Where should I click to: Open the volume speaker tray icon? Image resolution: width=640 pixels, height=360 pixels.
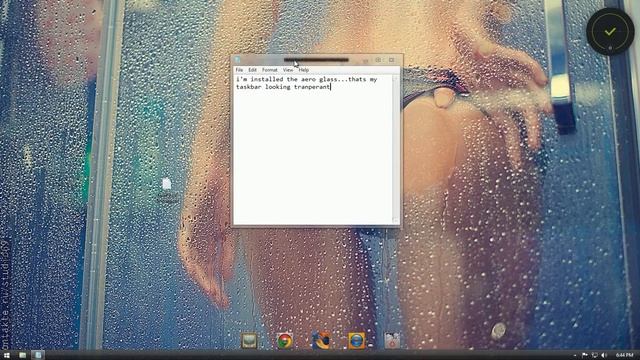(x=604, y=356)
